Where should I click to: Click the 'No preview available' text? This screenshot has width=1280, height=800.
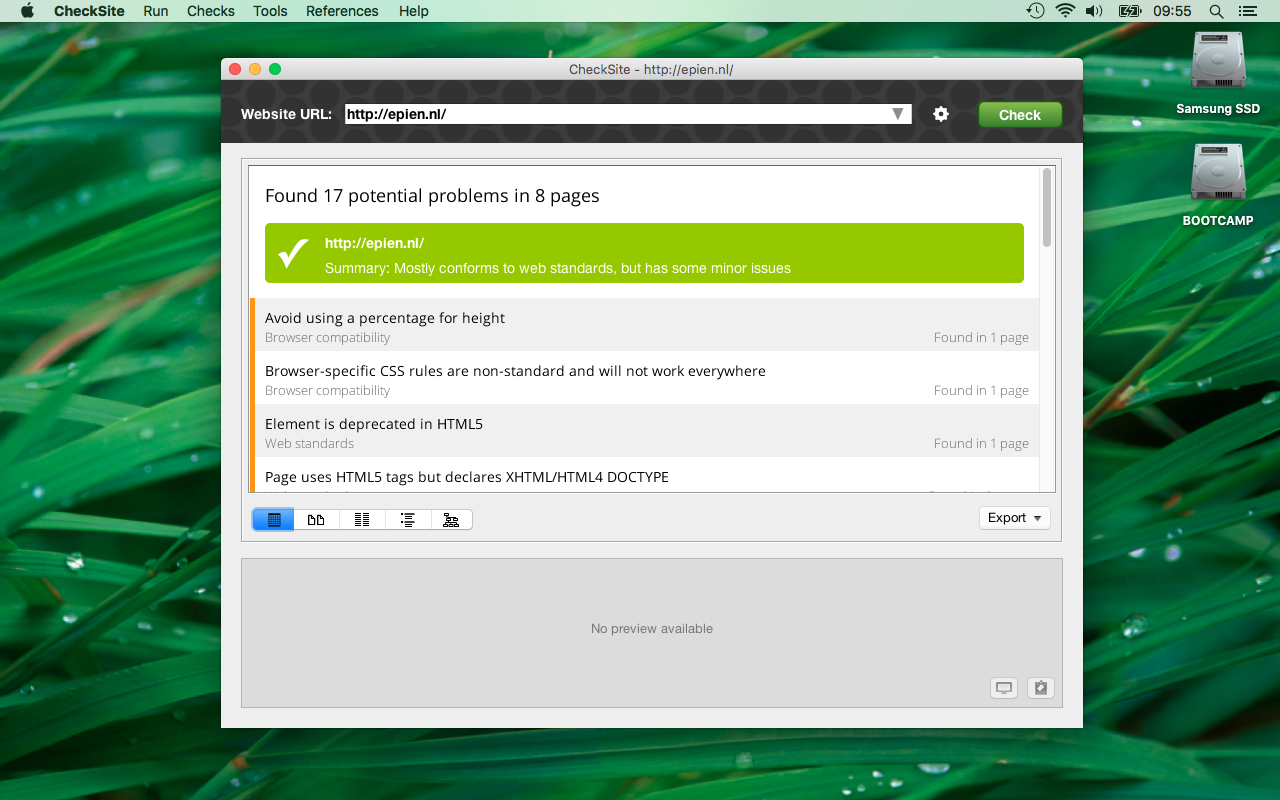(652, 629)
